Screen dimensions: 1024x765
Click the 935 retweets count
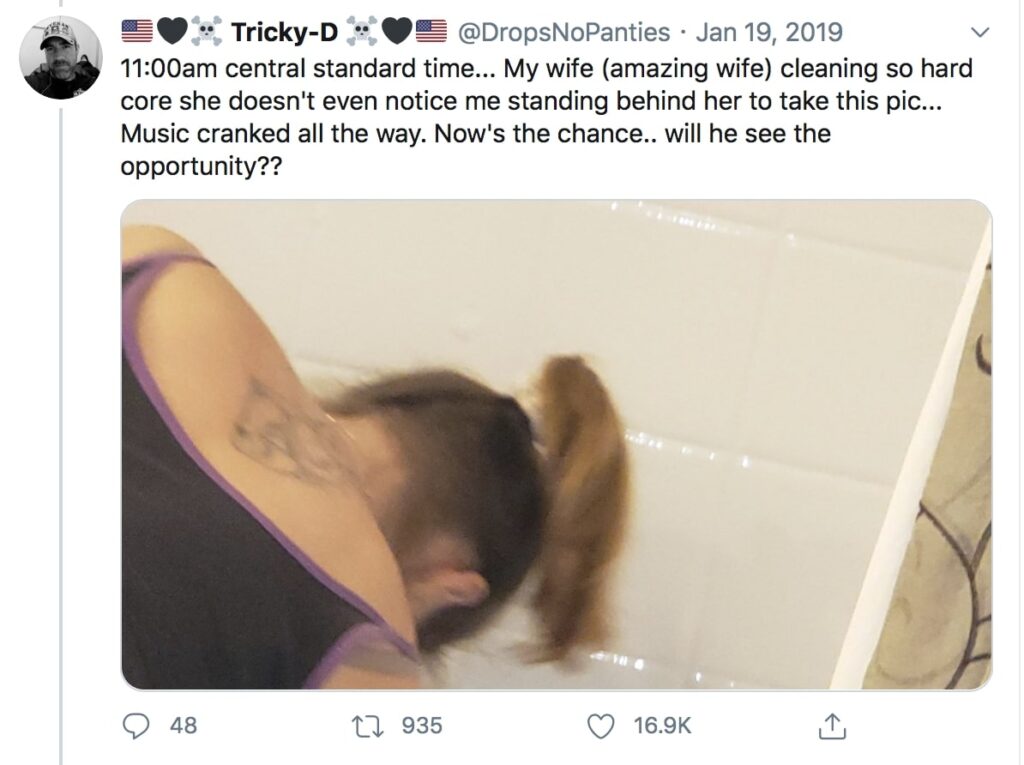tap(422, 726)
